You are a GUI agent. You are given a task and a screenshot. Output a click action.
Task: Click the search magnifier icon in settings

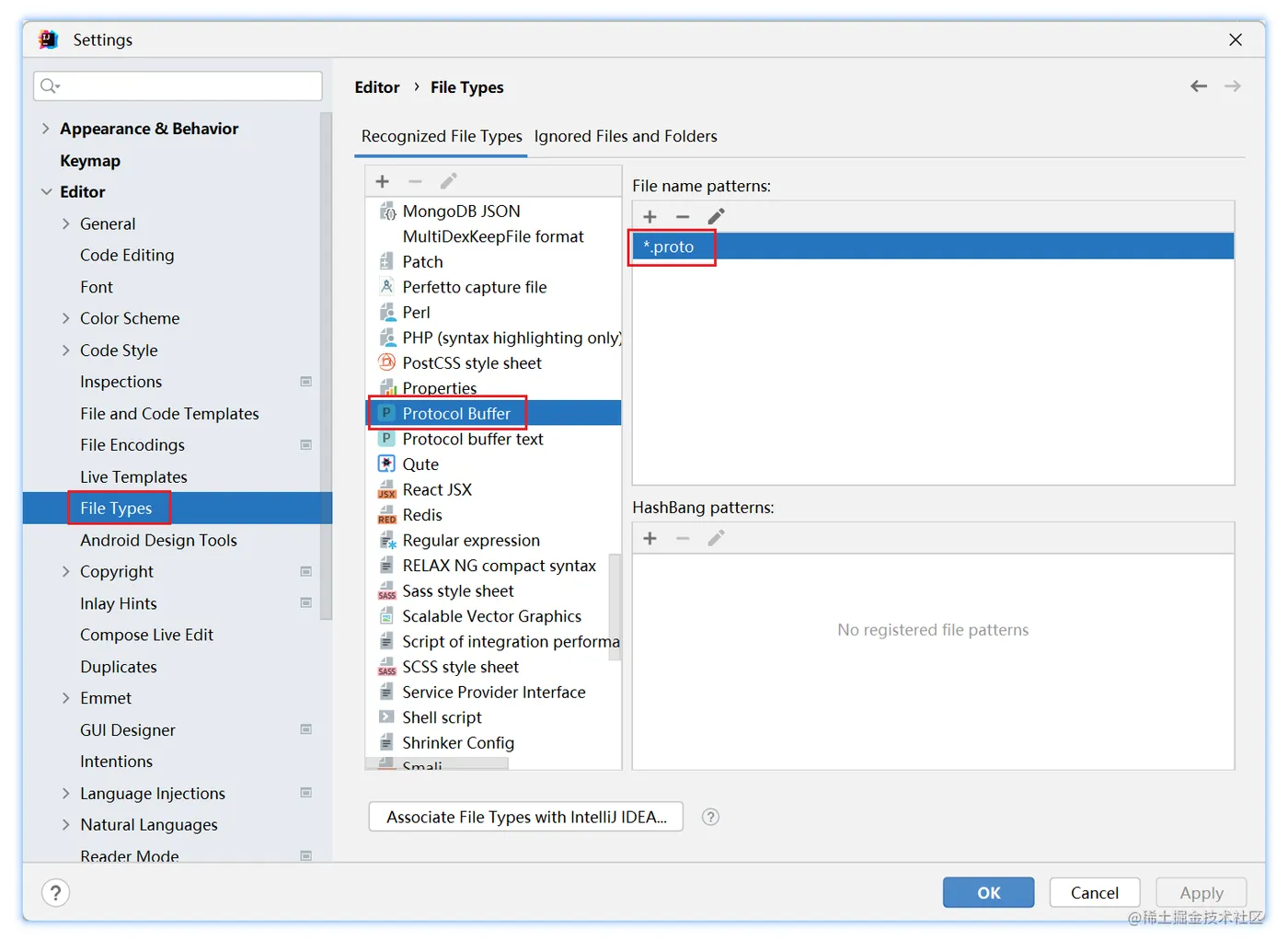50,86
